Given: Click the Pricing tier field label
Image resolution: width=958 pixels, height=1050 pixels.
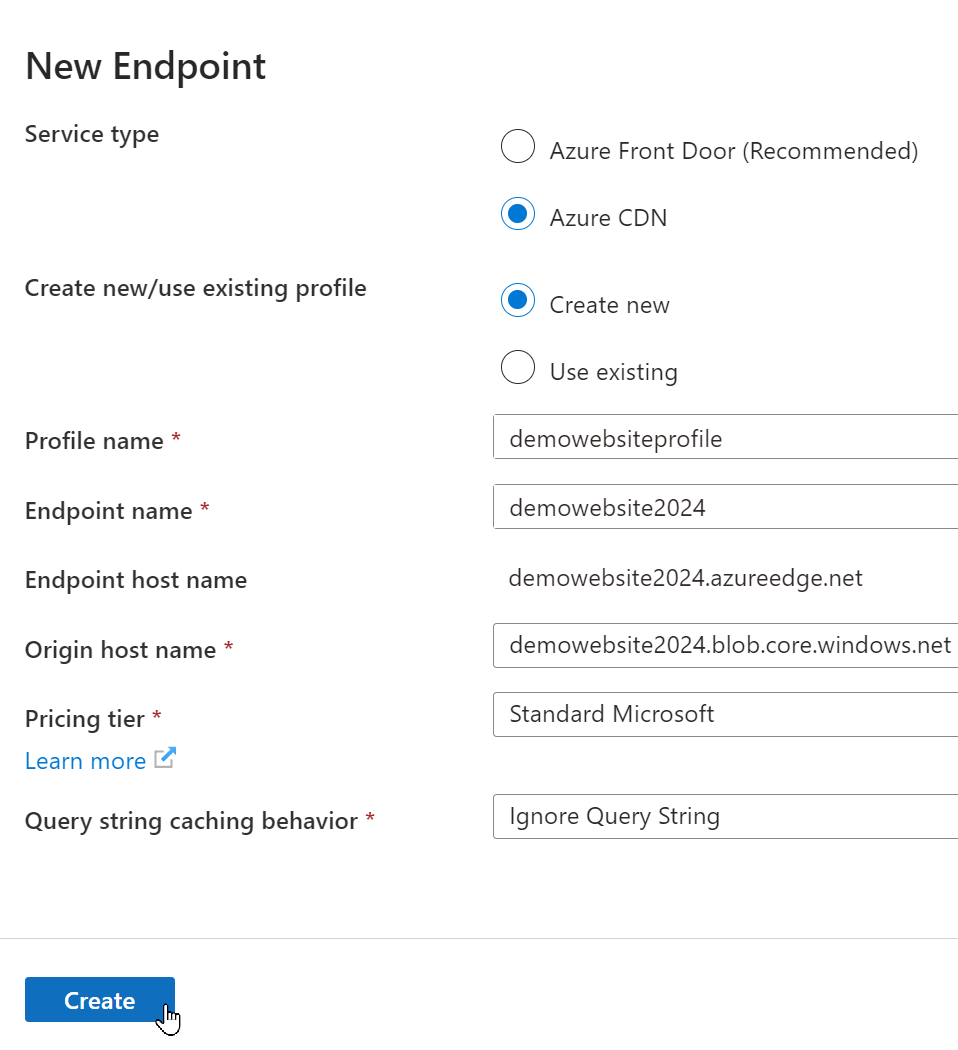Looking at the screenshot, I should tap(86, 718).
